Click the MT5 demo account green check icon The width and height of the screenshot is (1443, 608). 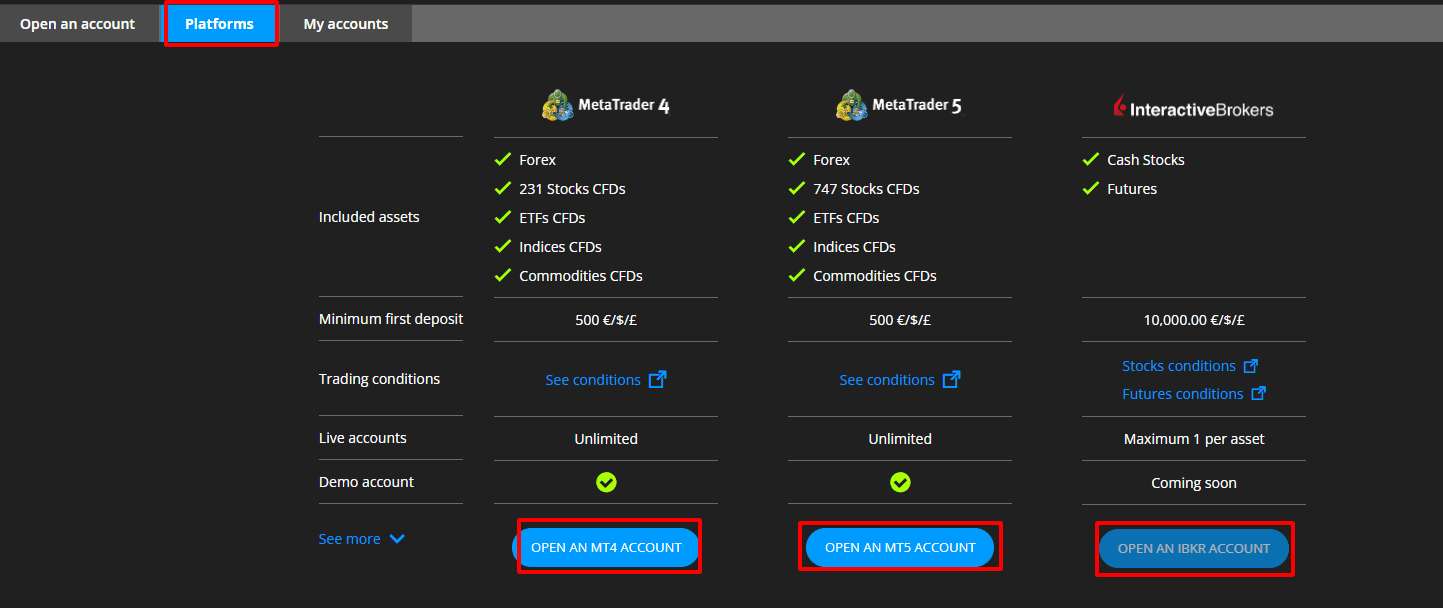pyautogui.click(x=900, y=482)
